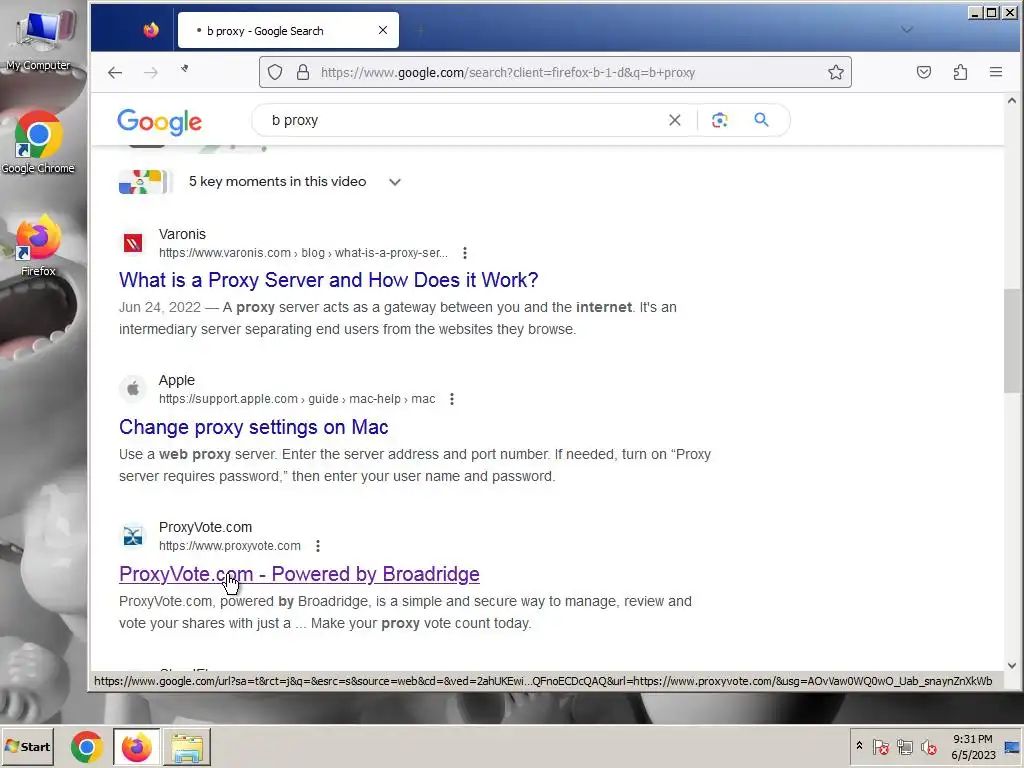The height and width of the screenshot is (768, 1024).
Task: Click Chrome icon in the taskbar
Action: point(86,746)
